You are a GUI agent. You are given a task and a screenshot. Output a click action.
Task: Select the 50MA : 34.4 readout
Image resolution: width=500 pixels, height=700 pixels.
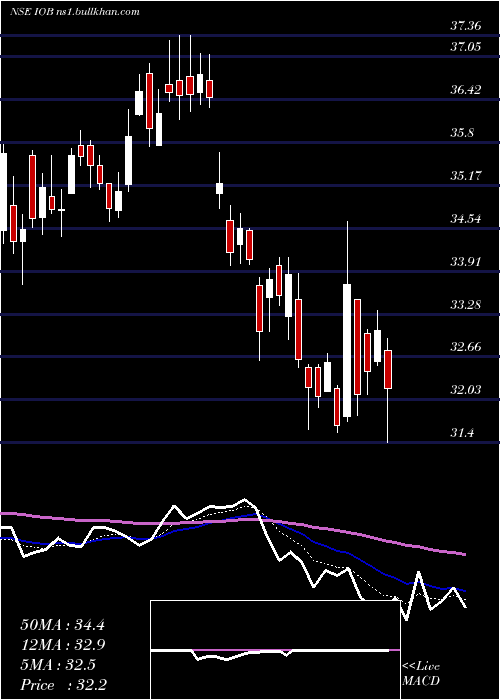click(x=62, y=625)
